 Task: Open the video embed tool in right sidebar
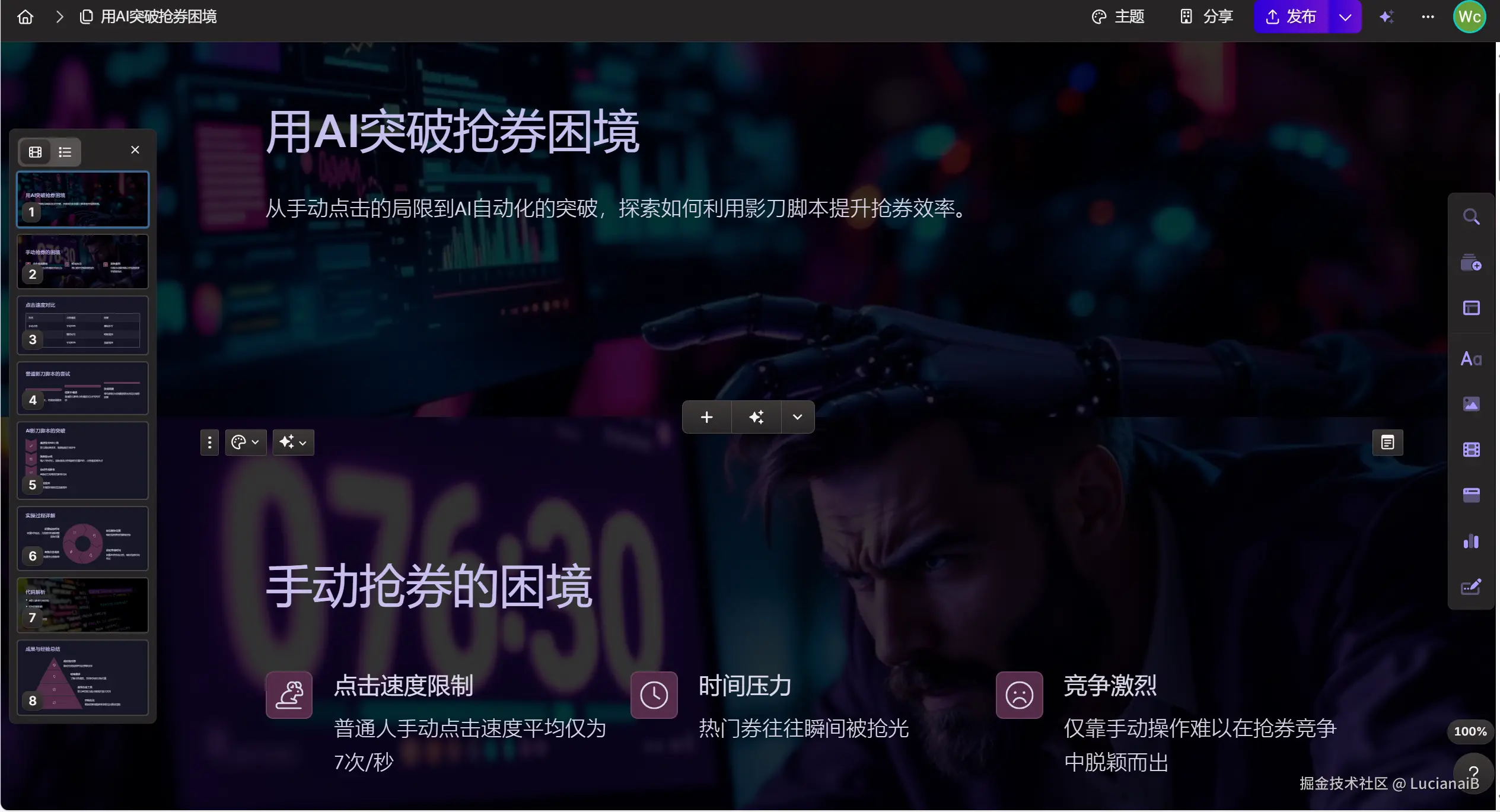tap(1472, 450)
